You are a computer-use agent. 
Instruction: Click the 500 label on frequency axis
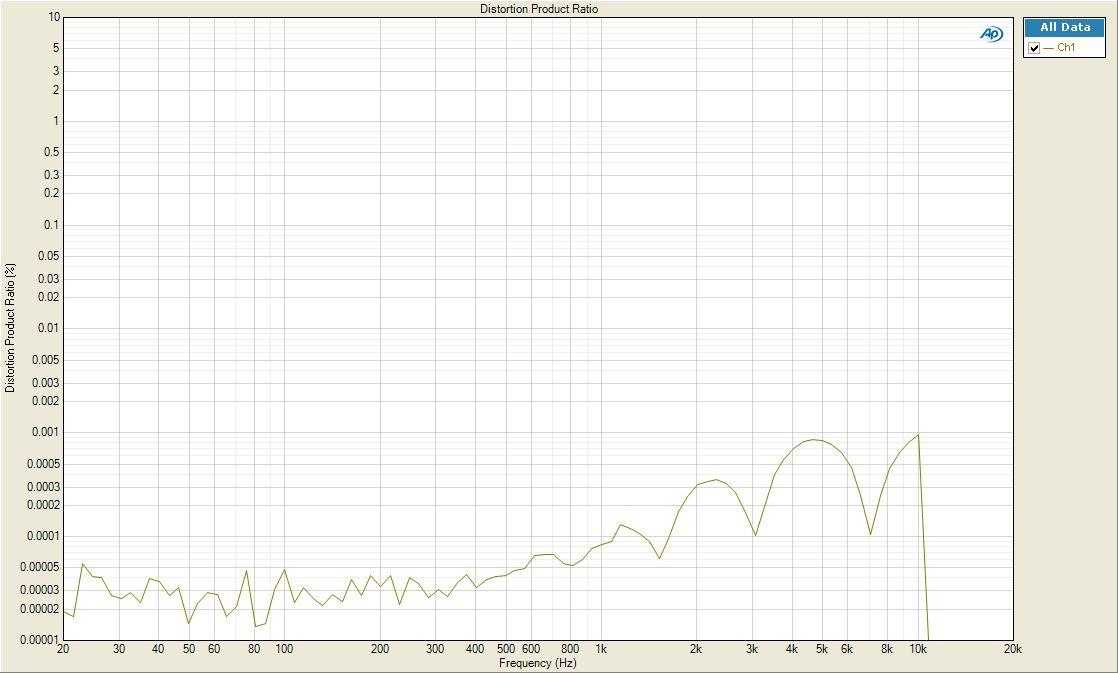pyautogui.click(x=506, y=649)
